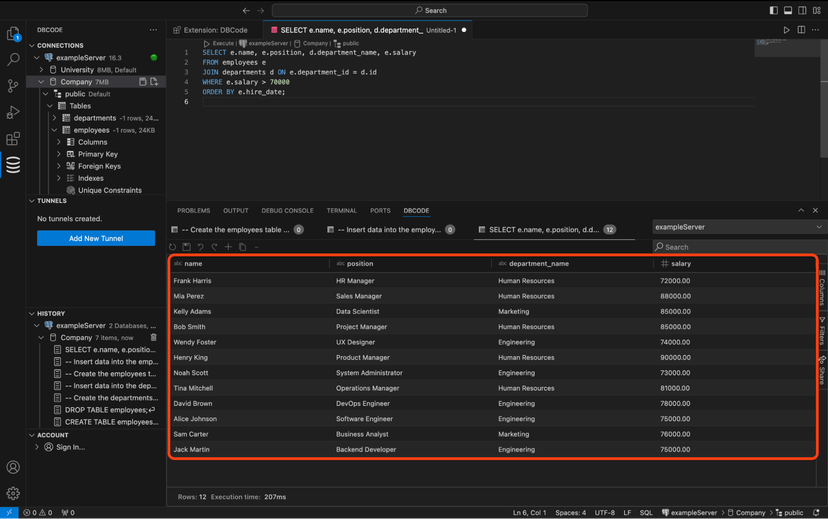Run the query with editor play icon
The height and width of the screenshot is (519, 828).
pyautogui.click(x=786, y=30)
